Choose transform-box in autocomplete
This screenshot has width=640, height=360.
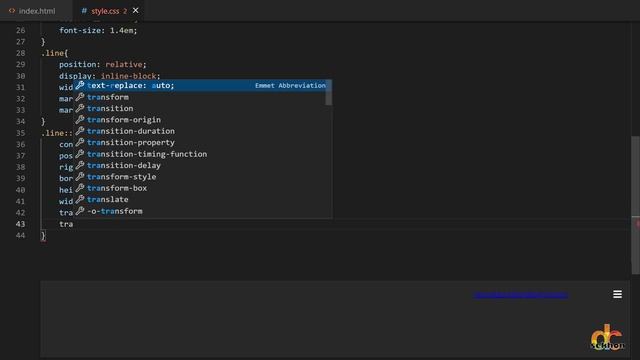202,188
